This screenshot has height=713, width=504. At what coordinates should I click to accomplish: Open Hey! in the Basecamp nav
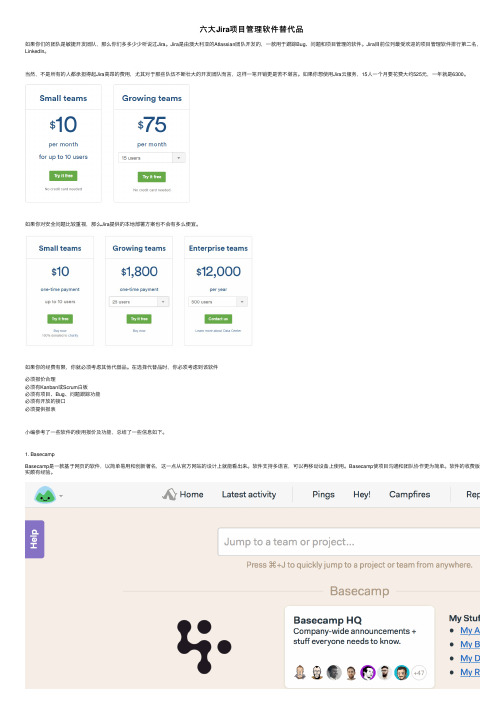pyautogui.click(x=362, y=495)
